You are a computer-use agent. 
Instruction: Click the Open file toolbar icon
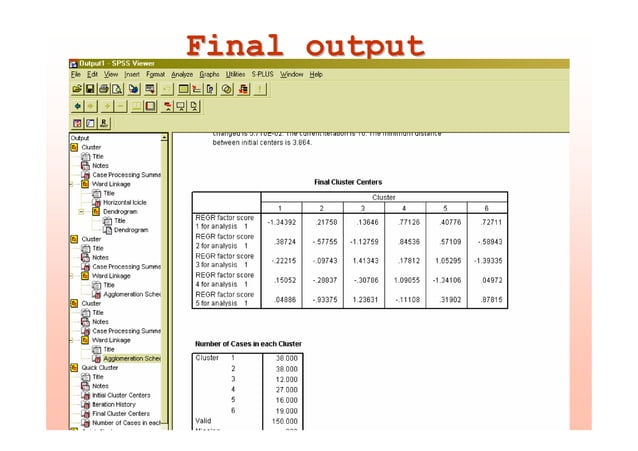[x=77, y=89]
